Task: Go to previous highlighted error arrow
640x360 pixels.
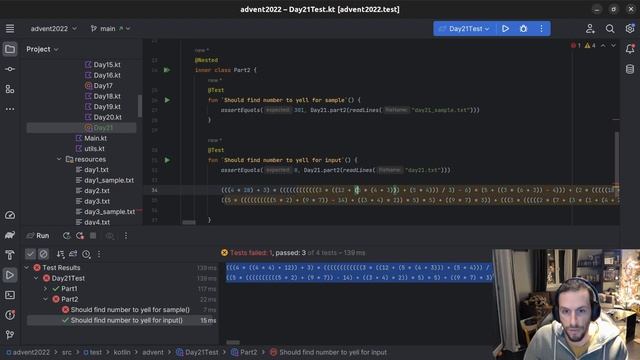Action: (603, 46)
